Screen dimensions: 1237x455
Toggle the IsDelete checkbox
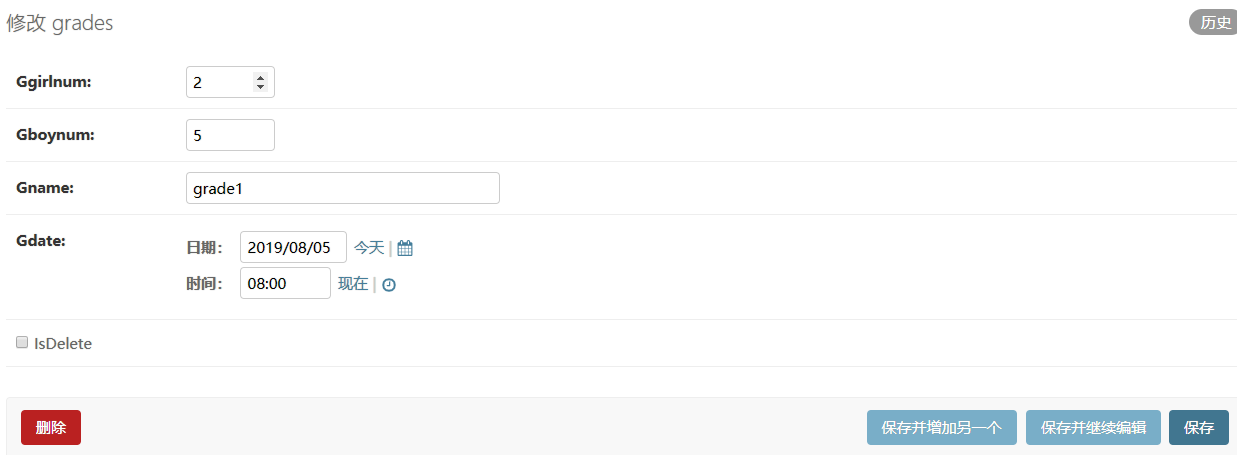point(22,342)
